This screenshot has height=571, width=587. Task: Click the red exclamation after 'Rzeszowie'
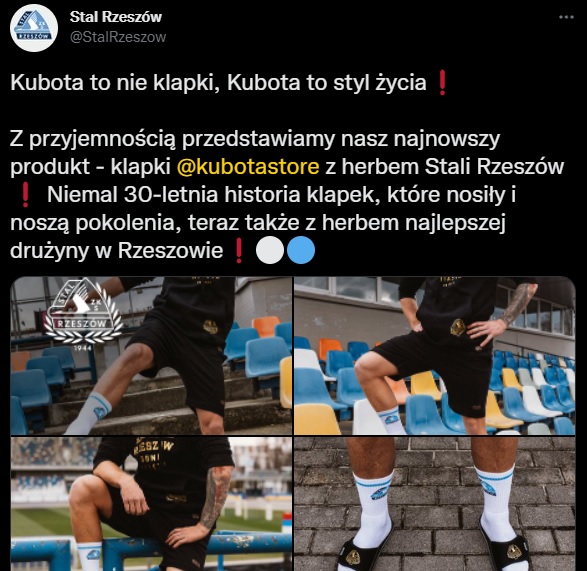tap(238, 251)
